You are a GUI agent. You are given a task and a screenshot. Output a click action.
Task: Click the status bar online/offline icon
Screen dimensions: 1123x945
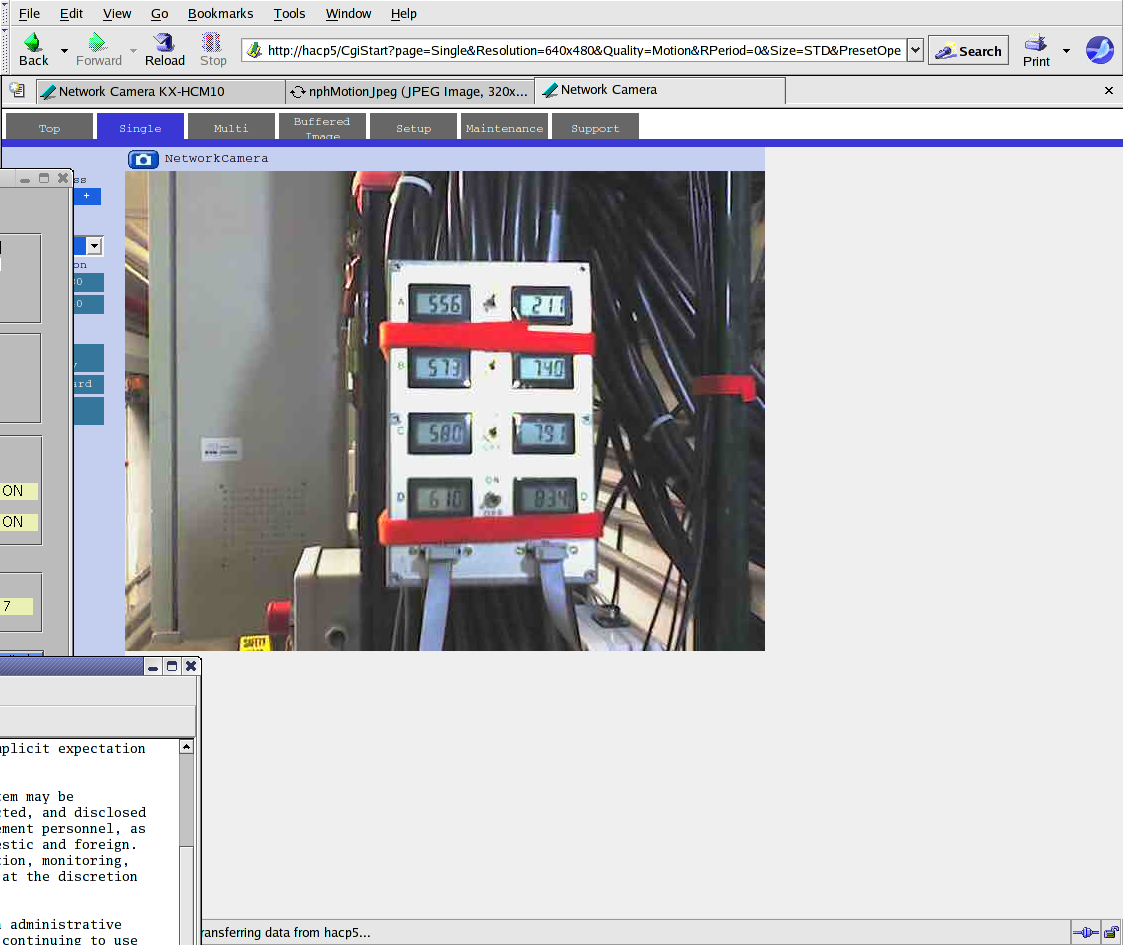[1086, 932]
